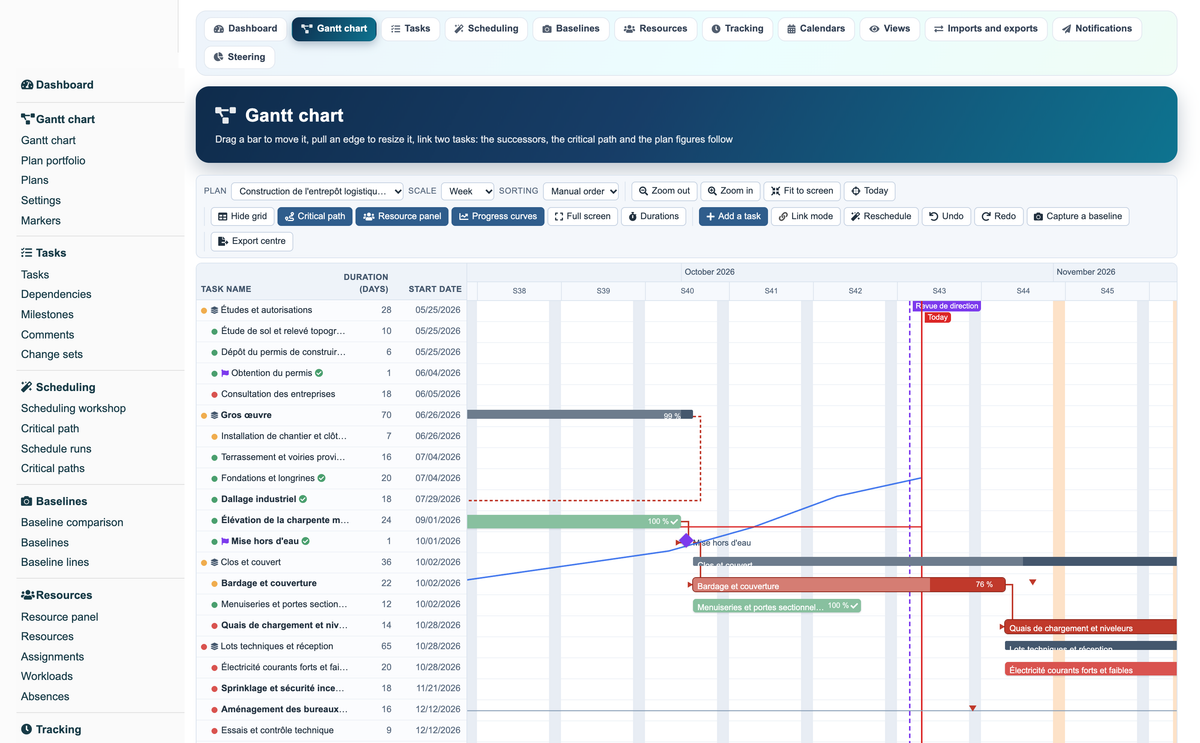Click the Revue de direction marker
The height and width of the screenshot is (743, 1200).
pyautogui.click(x=946, y=306)
